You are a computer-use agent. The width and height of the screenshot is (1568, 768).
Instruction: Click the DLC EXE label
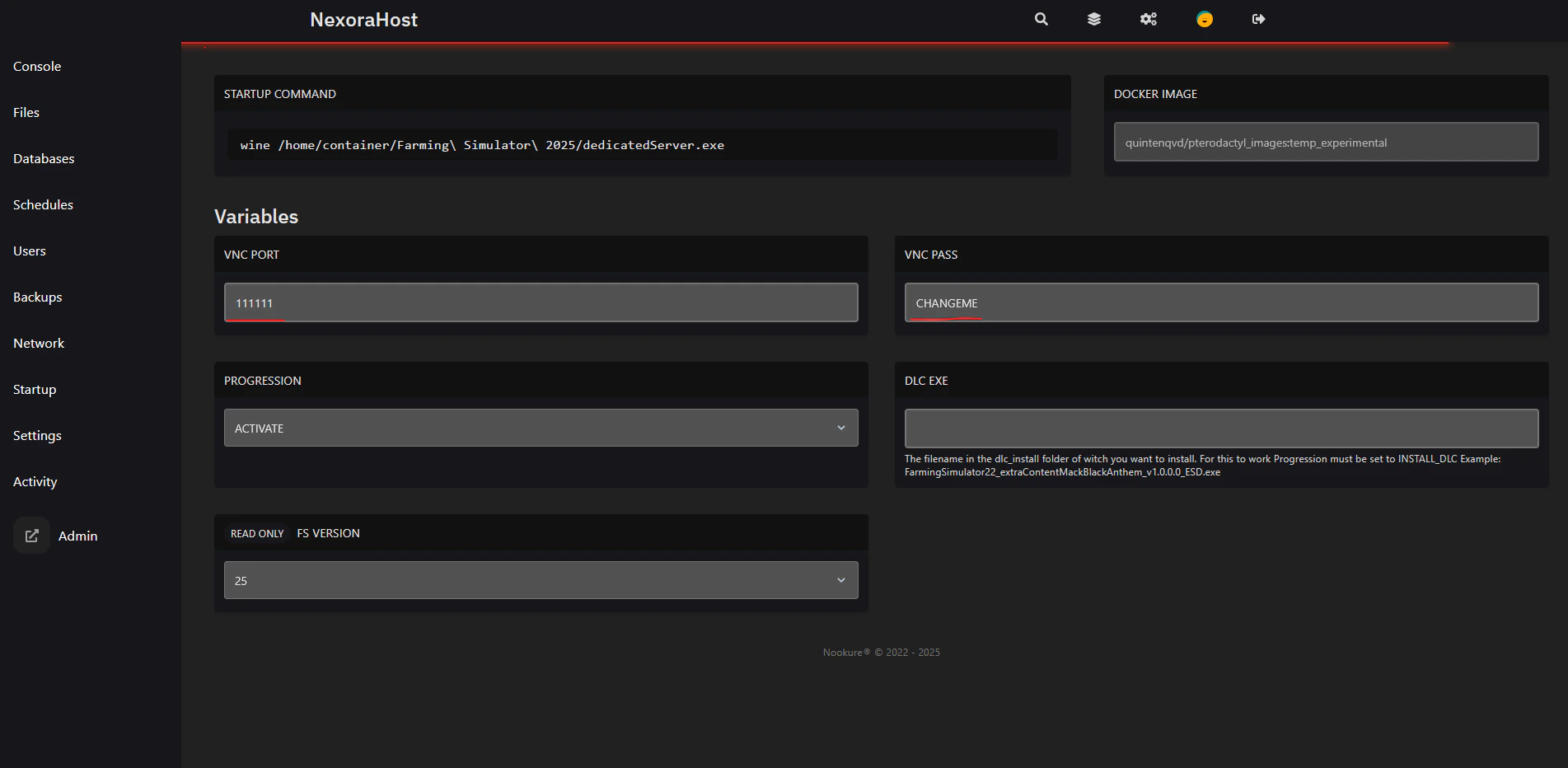pyautogui.click(x=926, y=381)
